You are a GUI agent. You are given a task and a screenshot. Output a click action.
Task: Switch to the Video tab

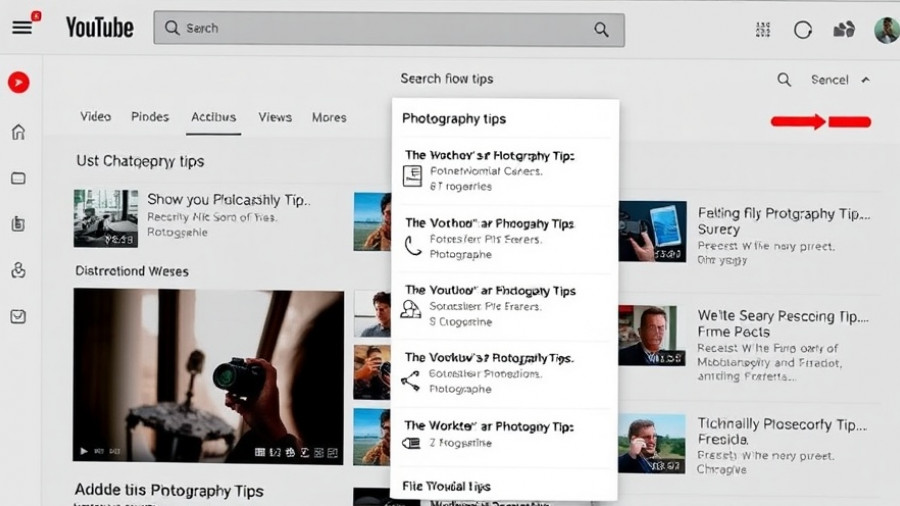tap(95, 117)
